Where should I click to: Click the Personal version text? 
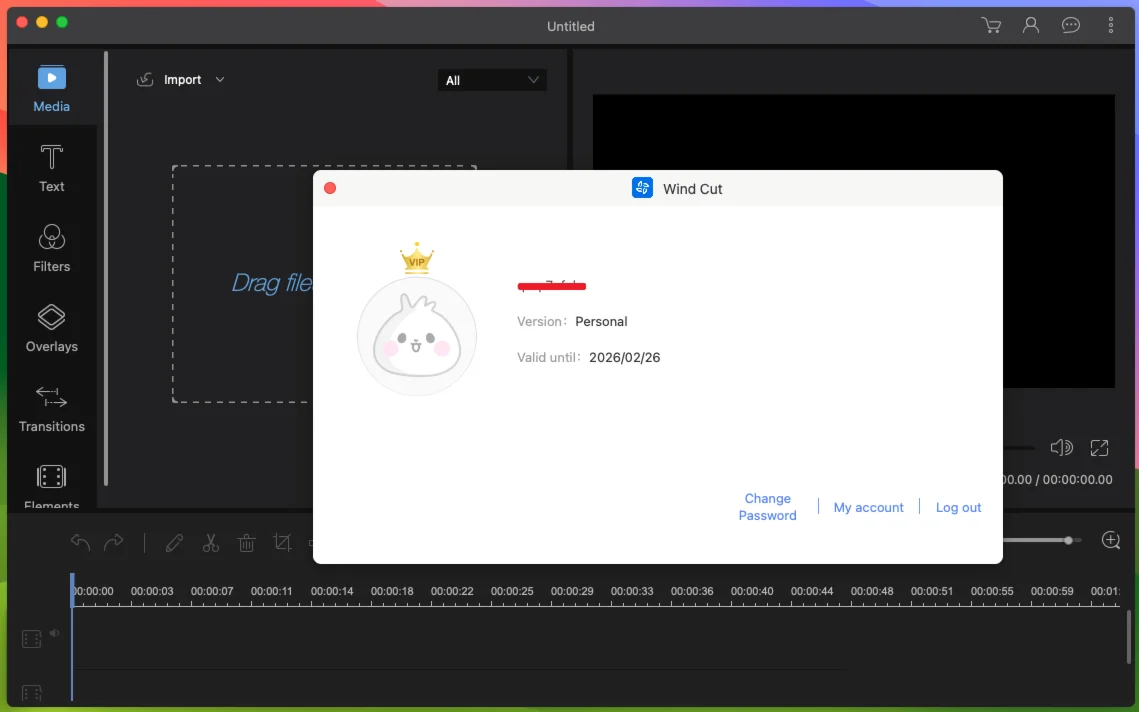pyautogui.click(x=601, y=321)
